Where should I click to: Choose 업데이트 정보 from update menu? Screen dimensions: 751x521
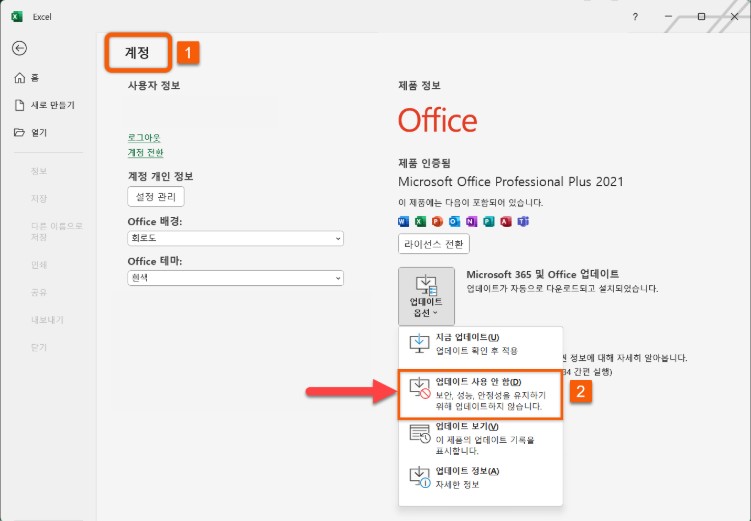[480, 477]
